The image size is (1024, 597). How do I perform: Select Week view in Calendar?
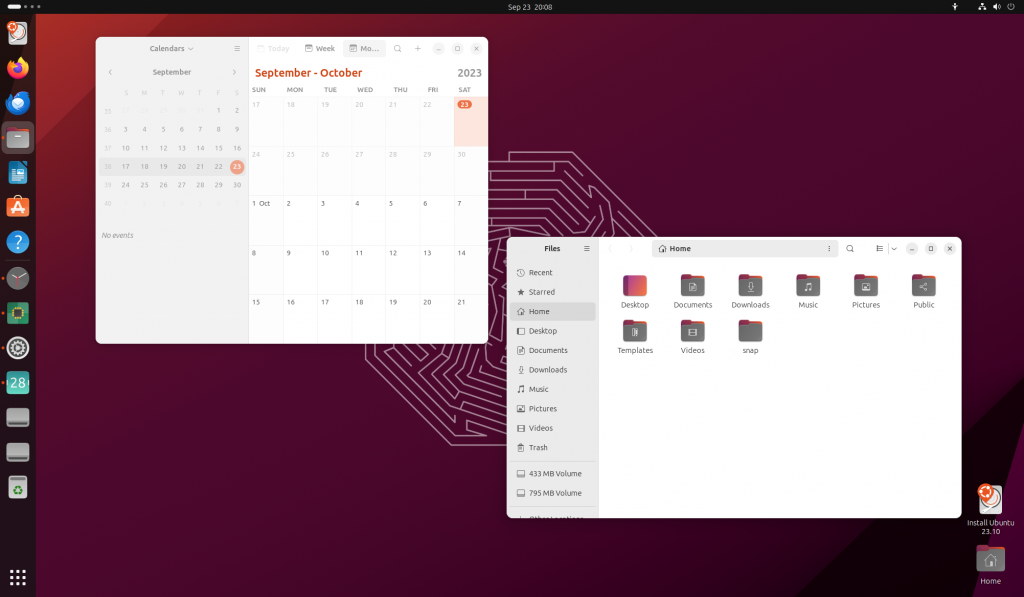[x=319, y=48]
